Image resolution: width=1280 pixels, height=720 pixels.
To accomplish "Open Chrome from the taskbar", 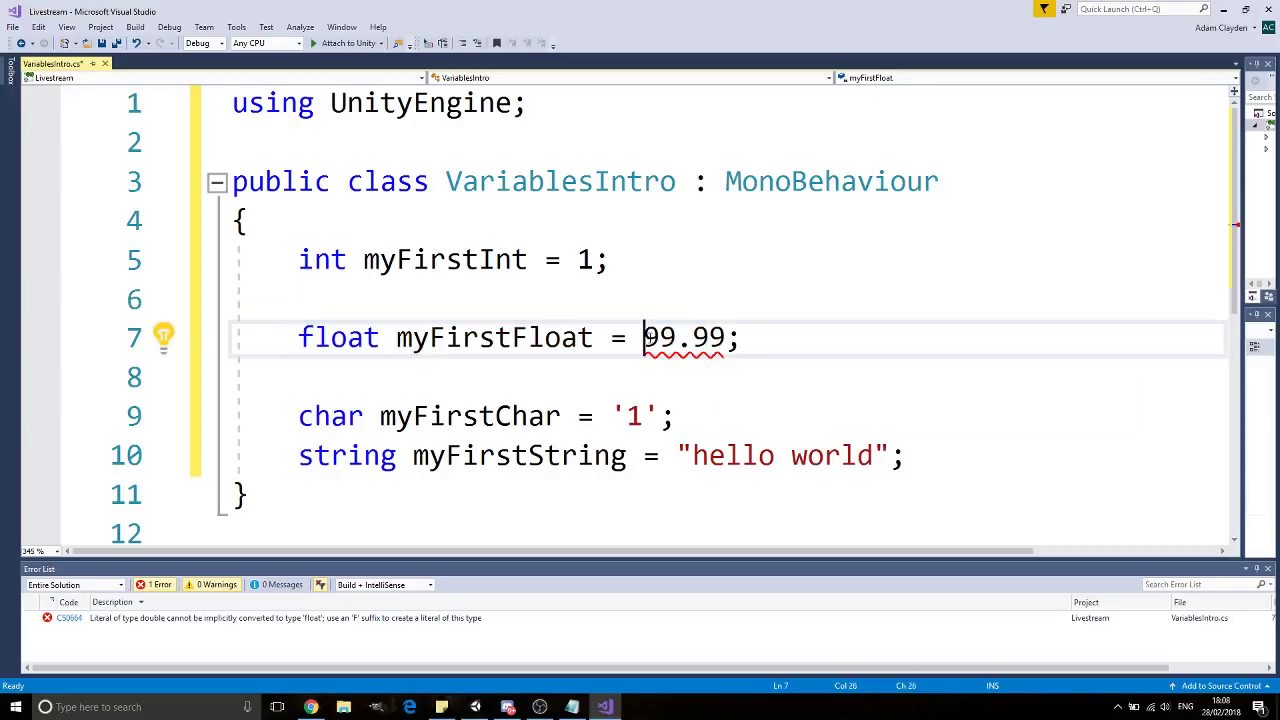I will point(311,707).
